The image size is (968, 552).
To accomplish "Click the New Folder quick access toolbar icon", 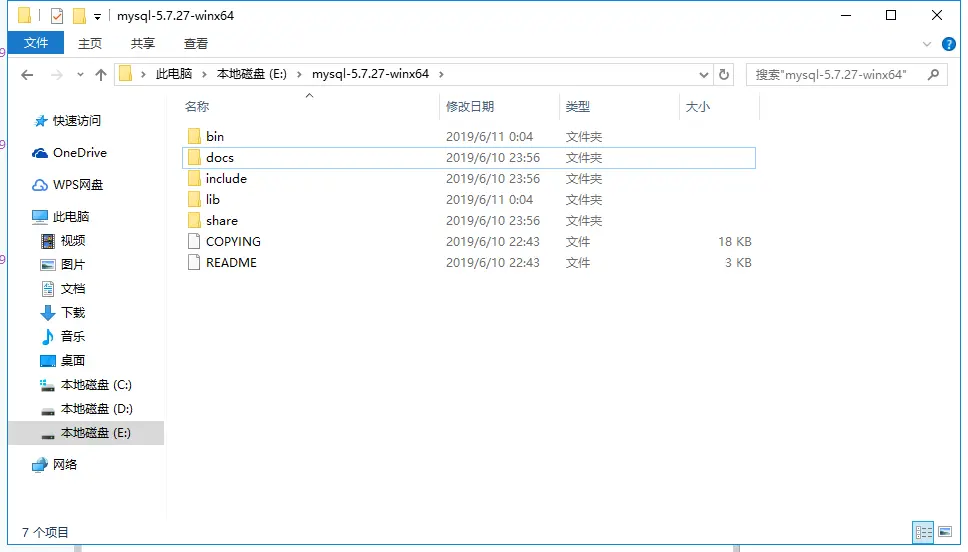I will (x=80, y=15).
